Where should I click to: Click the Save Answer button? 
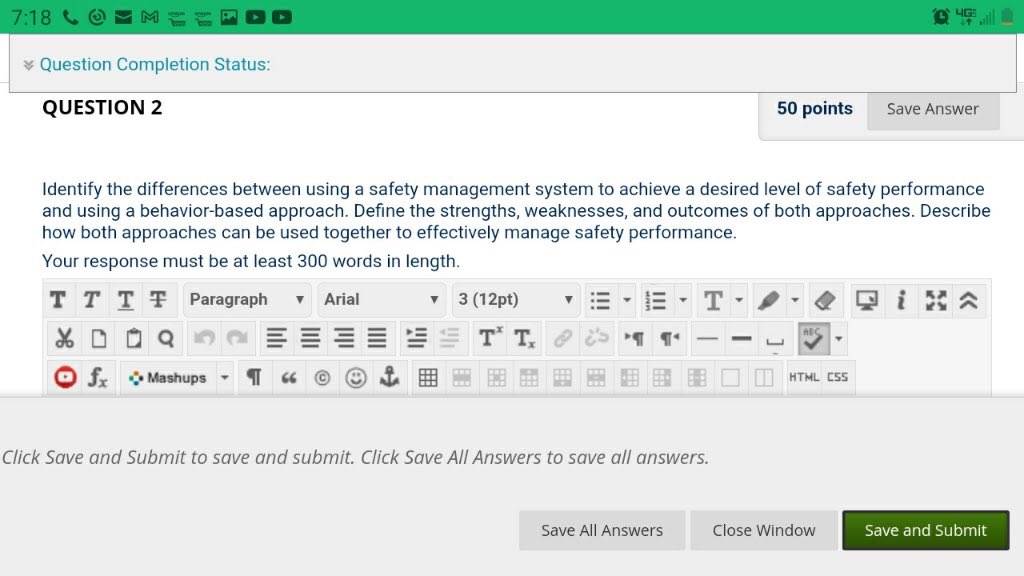click(933, 108)
